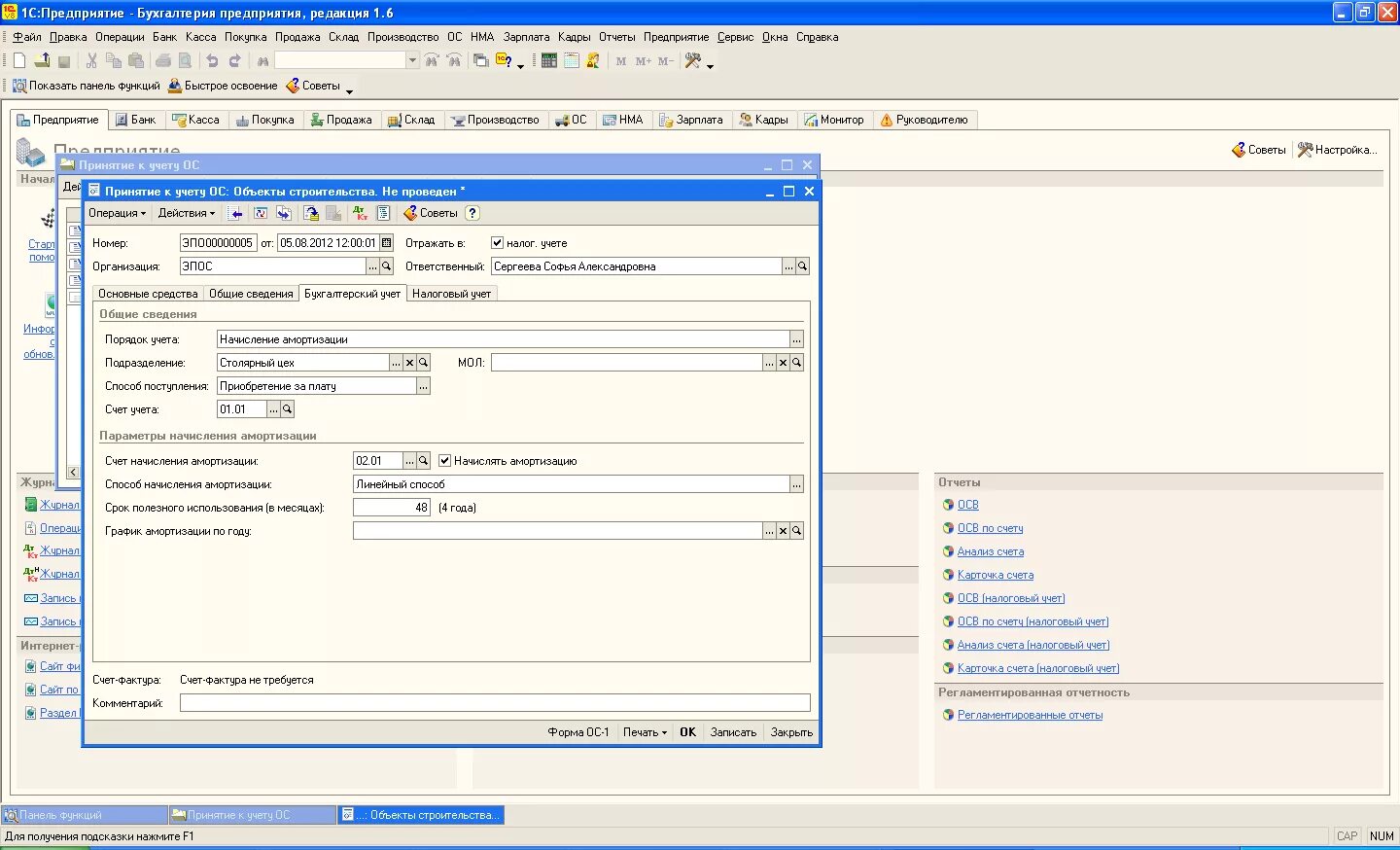Switch to Принятие к учету ОС taskbar window

[x=253, y=815]
